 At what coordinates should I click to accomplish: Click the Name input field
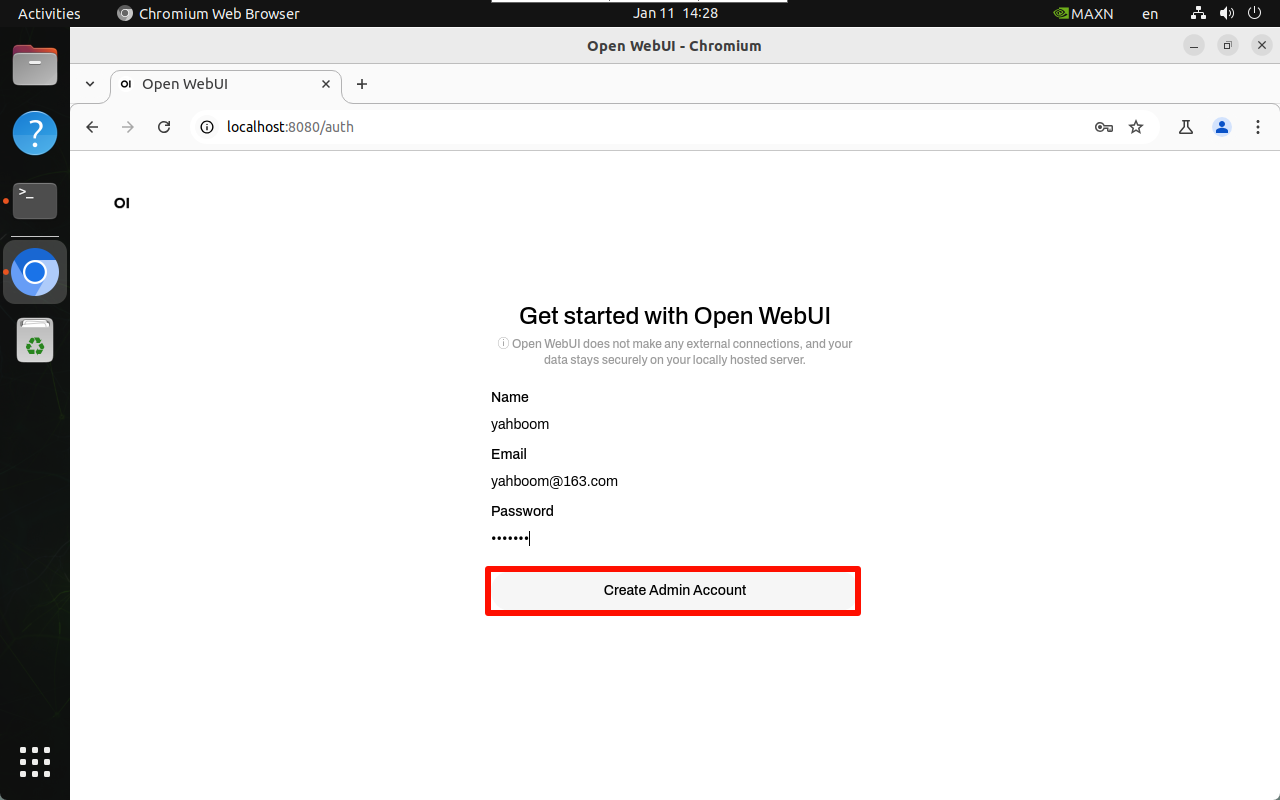[673, 424]
